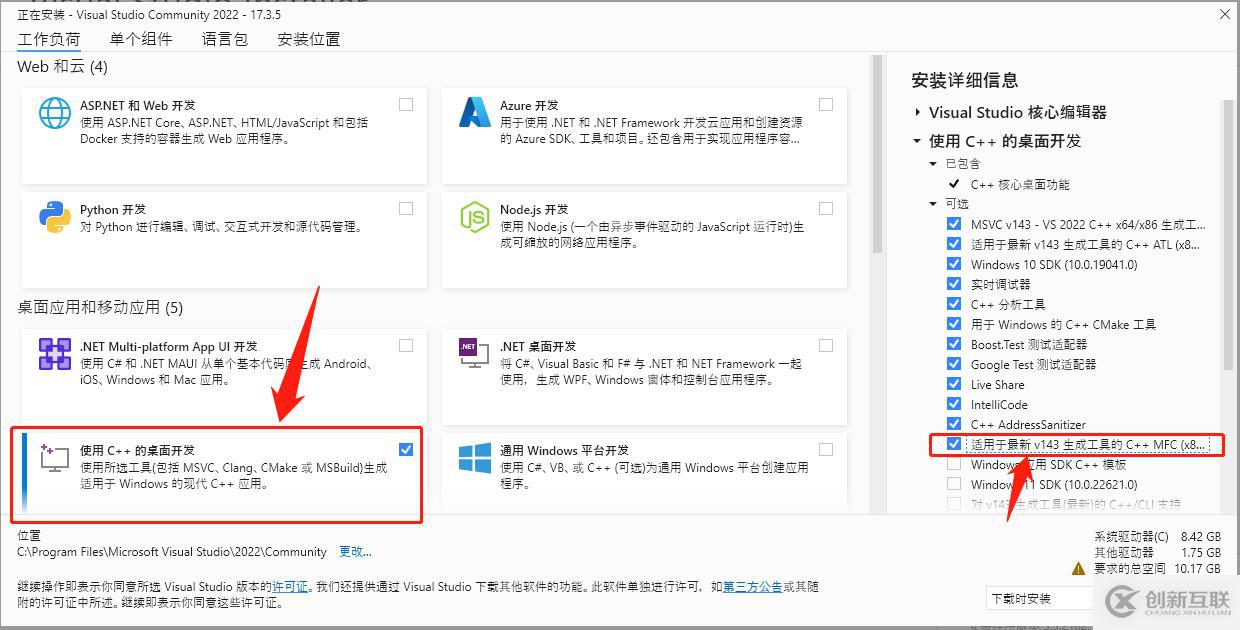Uncheck the 实时调试器 component

(954, 284)
